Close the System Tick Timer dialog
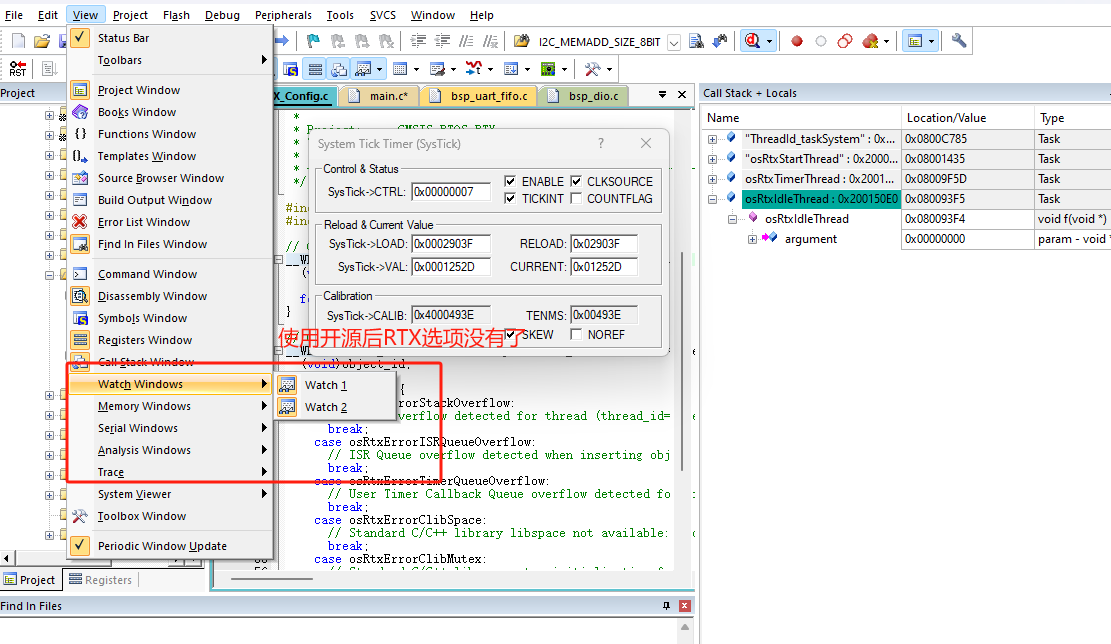 click(x=646, y=144)
